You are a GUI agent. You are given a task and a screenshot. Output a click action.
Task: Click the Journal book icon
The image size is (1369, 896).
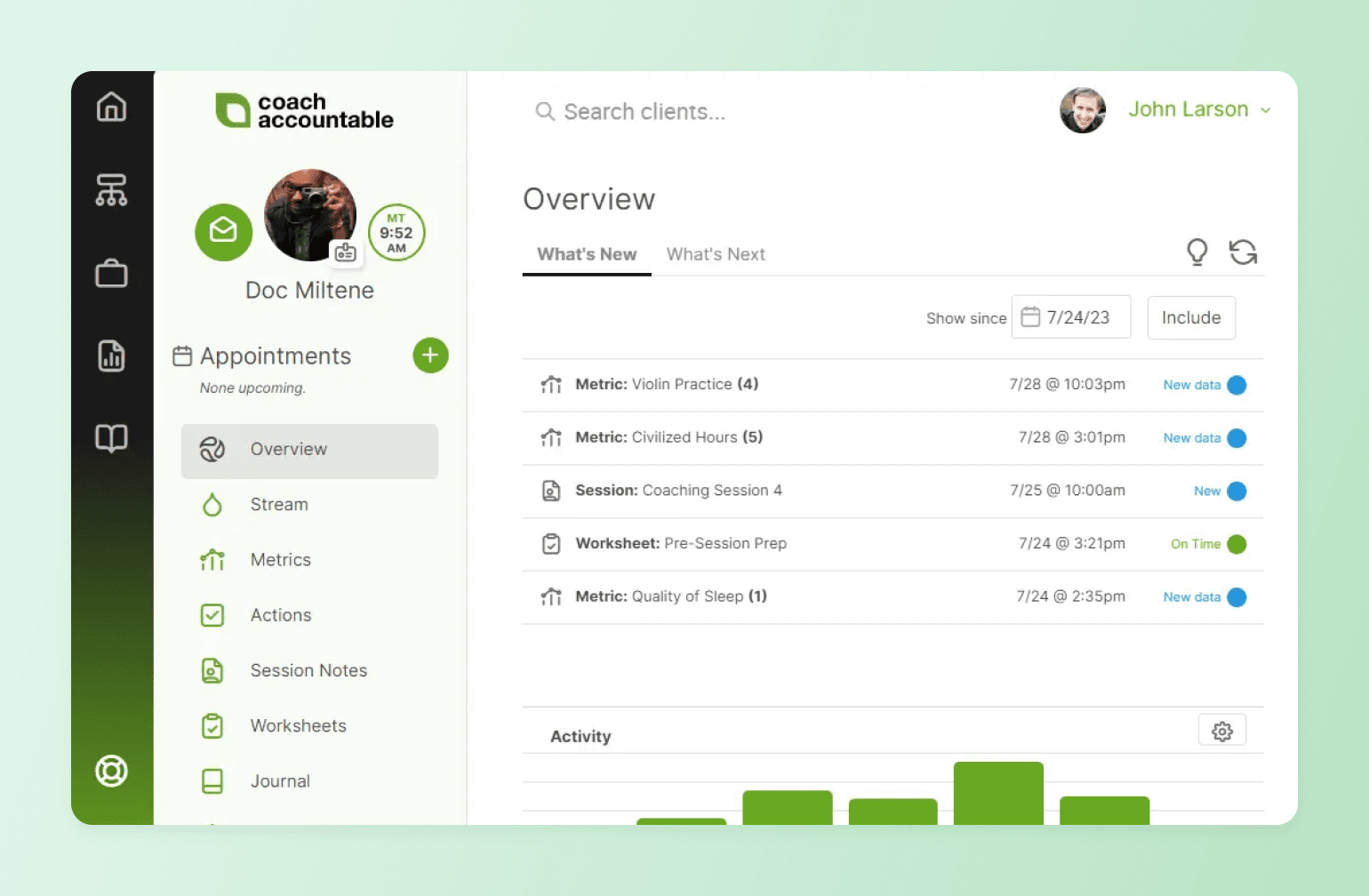coord(212,781)
